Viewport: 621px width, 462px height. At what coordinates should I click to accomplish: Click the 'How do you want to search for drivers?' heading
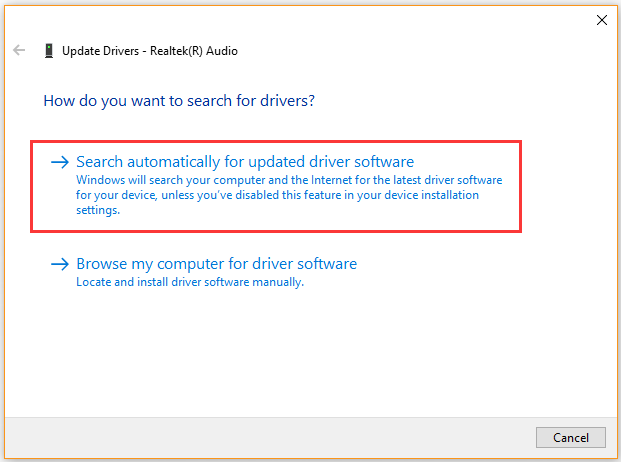(179, 101)
